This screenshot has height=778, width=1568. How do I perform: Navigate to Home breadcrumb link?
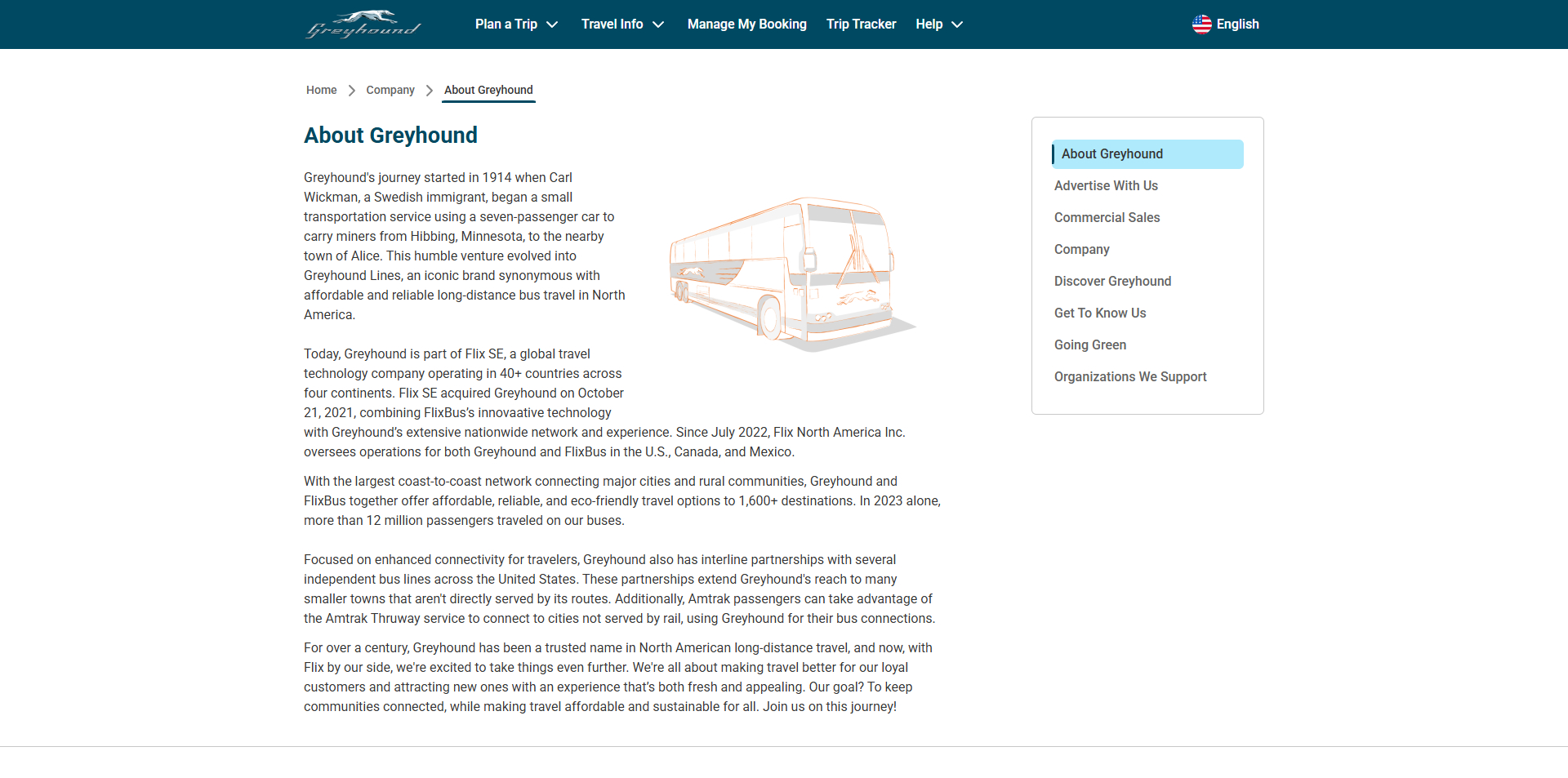[321, 91]
